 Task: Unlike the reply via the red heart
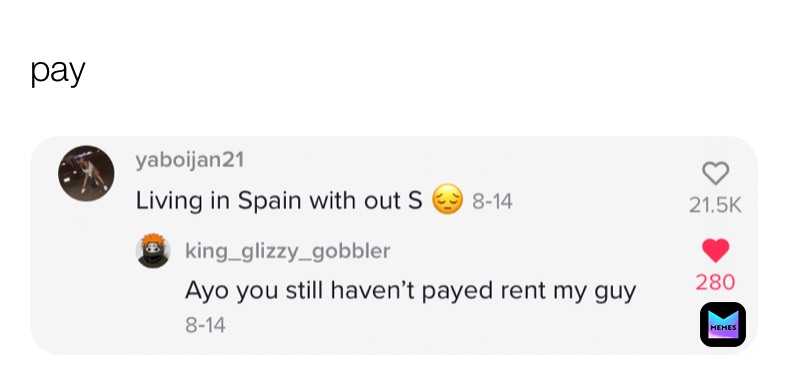(x=715, y=250)
